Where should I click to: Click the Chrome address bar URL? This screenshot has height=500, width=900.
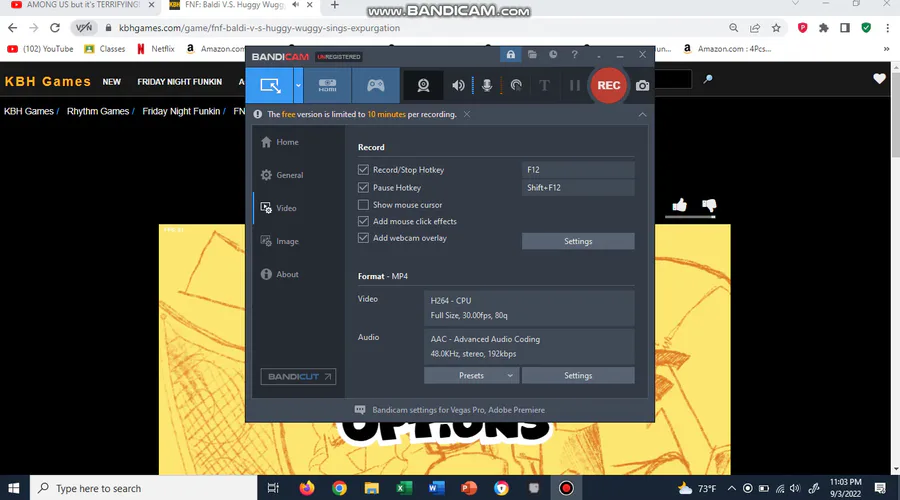tap(259, 28)
